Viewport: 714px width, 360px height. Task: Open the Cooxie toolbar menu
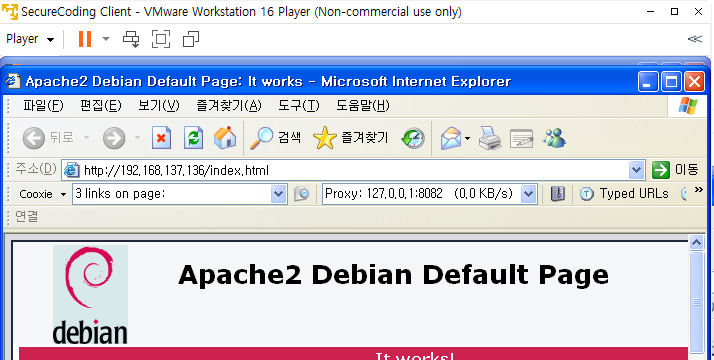[42, 194]
